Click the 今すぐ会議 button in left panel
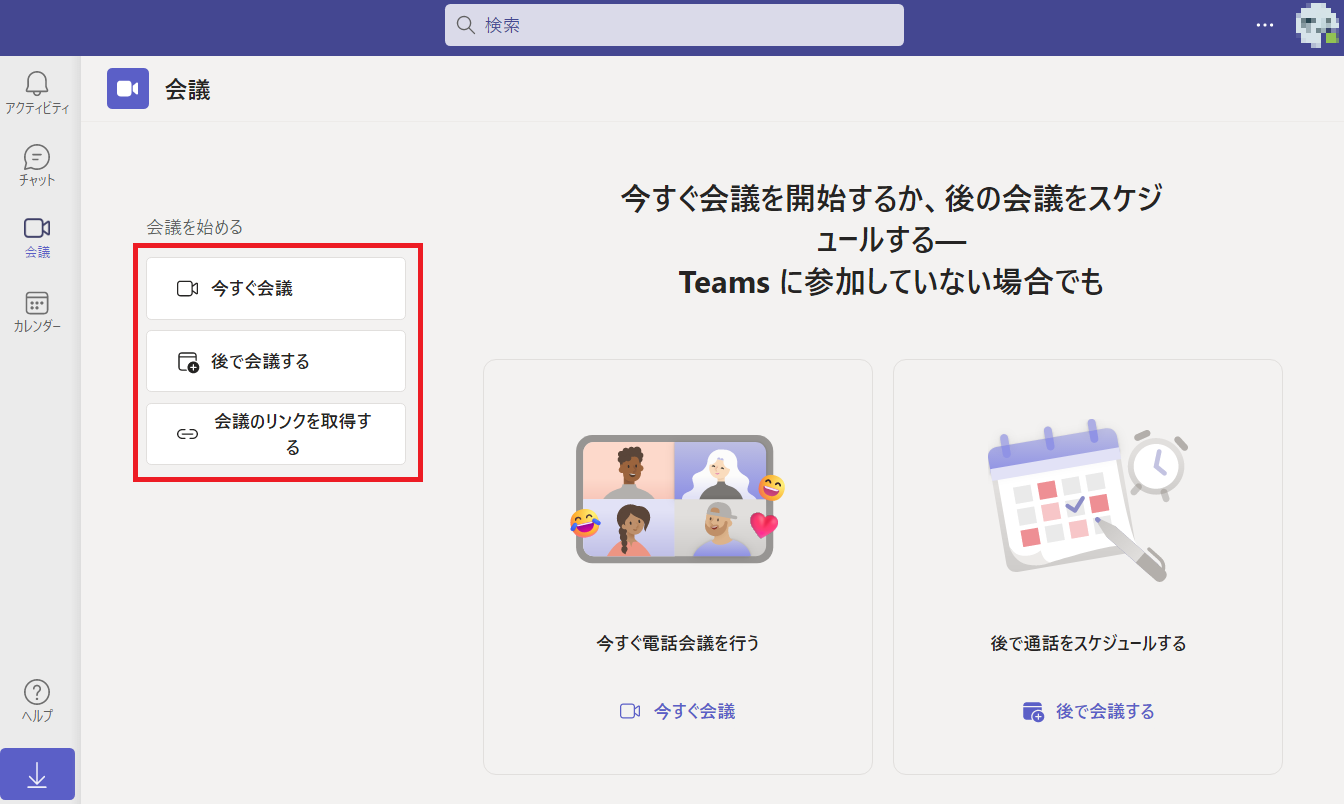Screen dimensions: 1344x804 coord(276,289)
